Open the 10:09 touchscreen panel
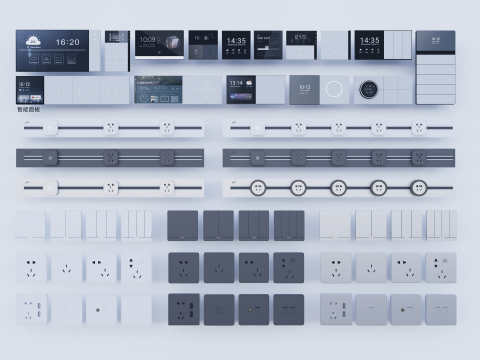Screen dimensions: 480x360 pyautogui.click(x=159, y=45)
